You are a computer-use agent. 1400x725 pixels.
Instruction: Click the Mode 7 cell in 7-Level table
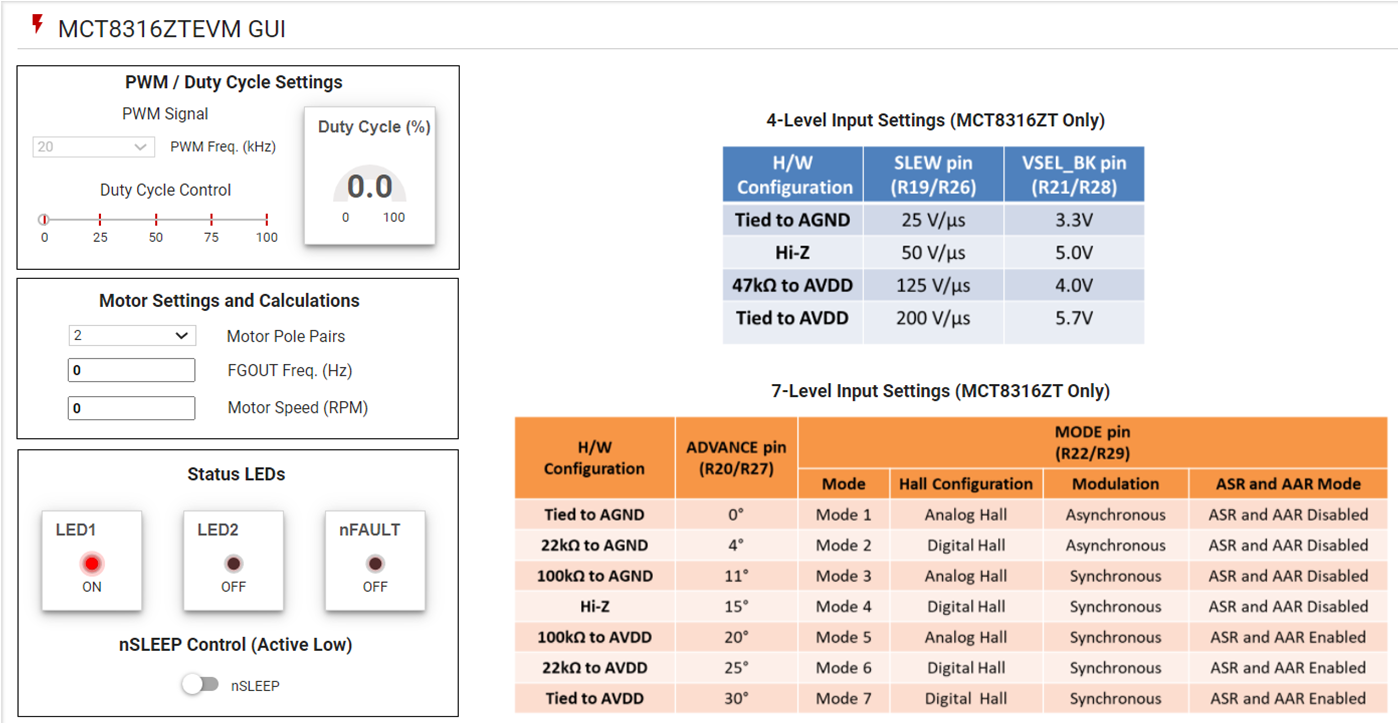843,698
